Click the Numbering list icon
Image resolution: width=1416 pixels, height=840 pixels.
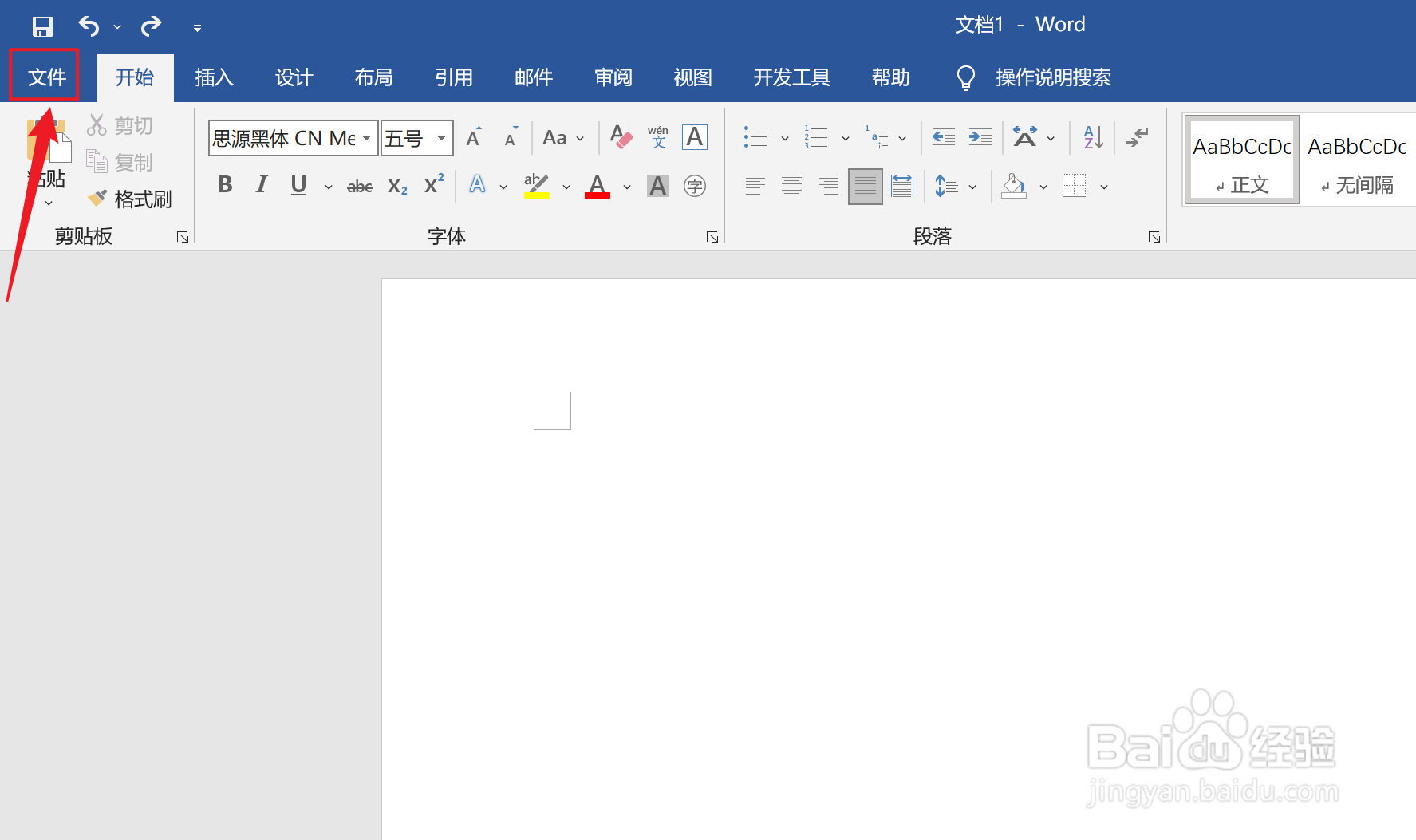tap(816, 137)
